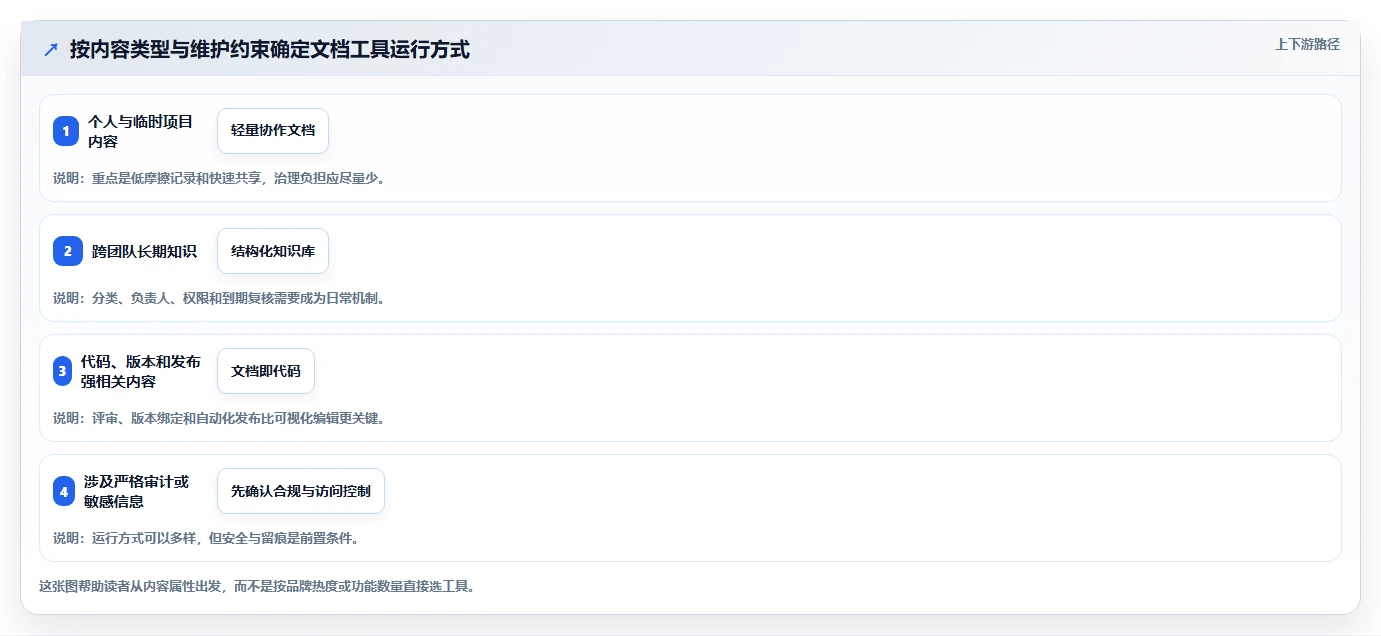Click the 轻量协作文档 button
The image size is (1381, 636).
click(273, 131)
